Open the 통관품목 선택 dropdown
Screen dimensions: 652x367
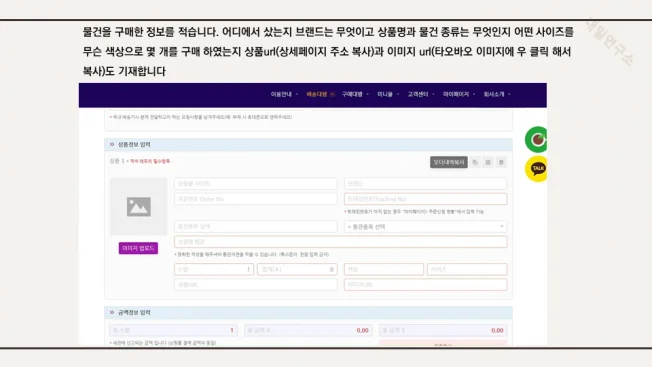pyautogui.click(x=425, y=227)
